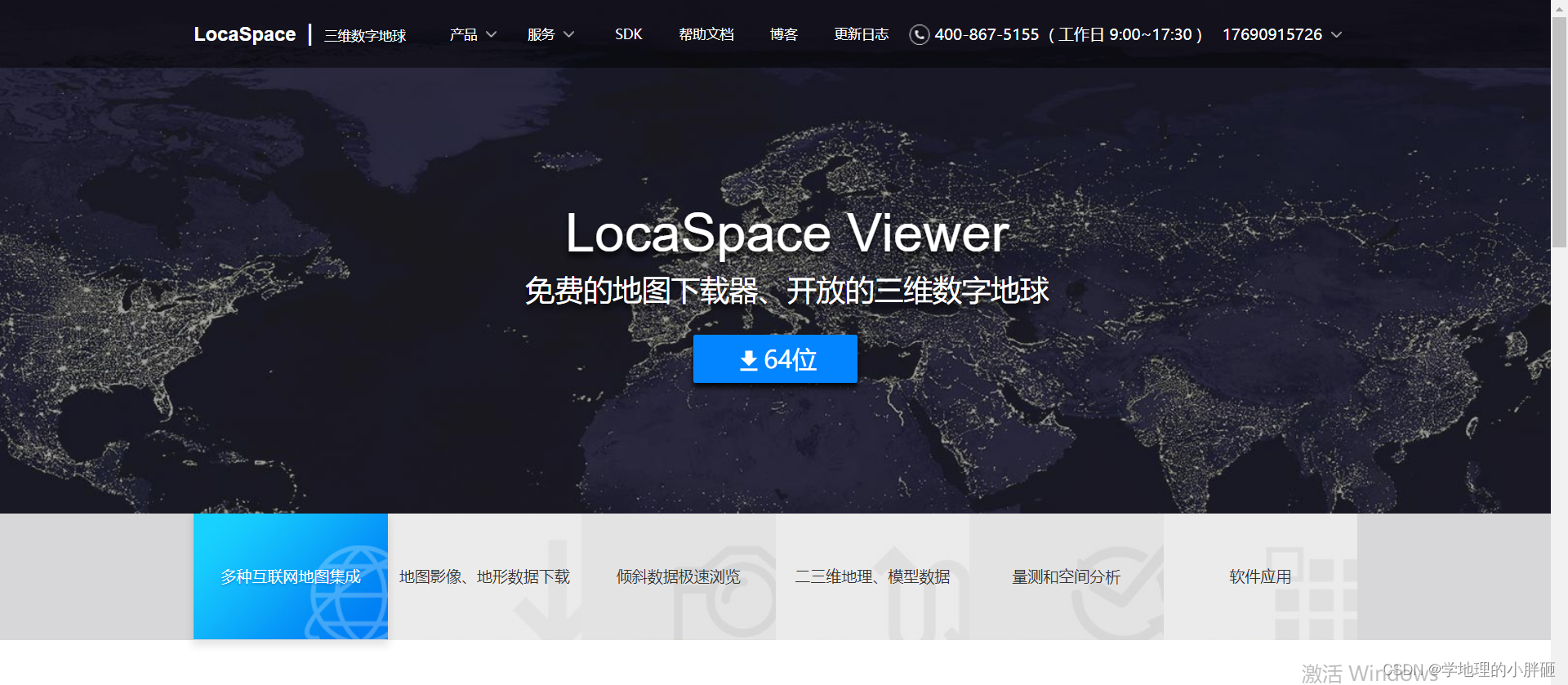Viewport: 1568px width, 685px height.
Task: Open the 服务 menu
Action: [541, 34]
